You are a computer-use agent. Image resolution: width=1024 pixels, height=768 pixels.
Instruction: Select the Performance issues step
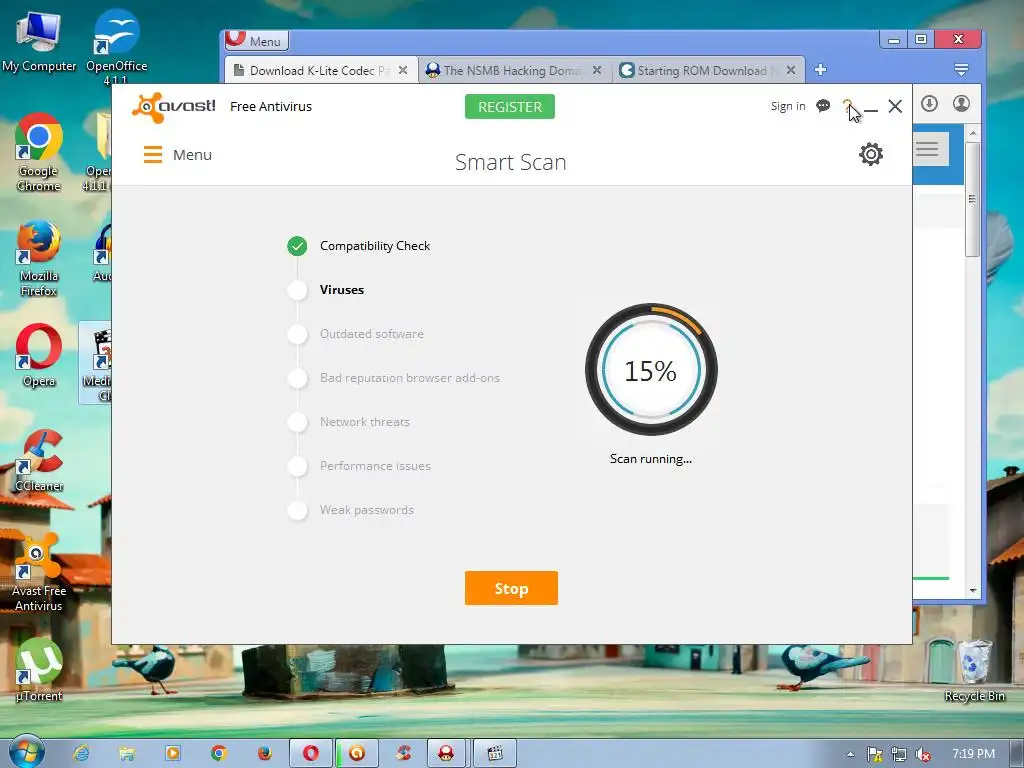pos(375,466)
